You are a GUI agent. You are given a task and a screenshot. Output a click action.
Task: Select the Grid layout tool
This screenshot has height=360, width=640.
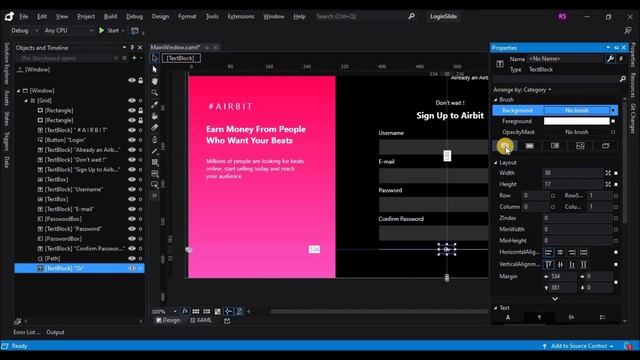155,162
